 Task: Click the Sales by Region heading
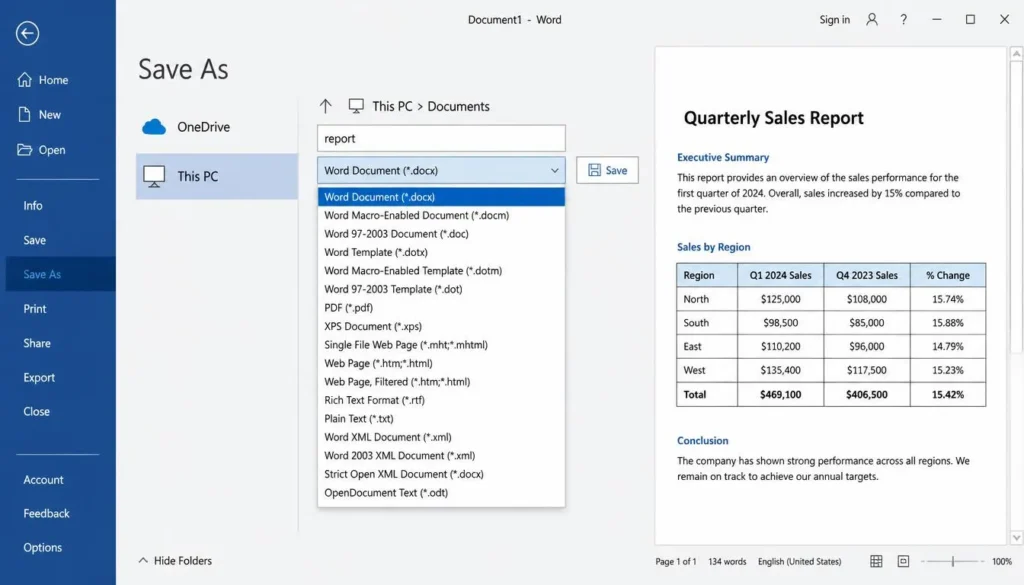[713, 247]
